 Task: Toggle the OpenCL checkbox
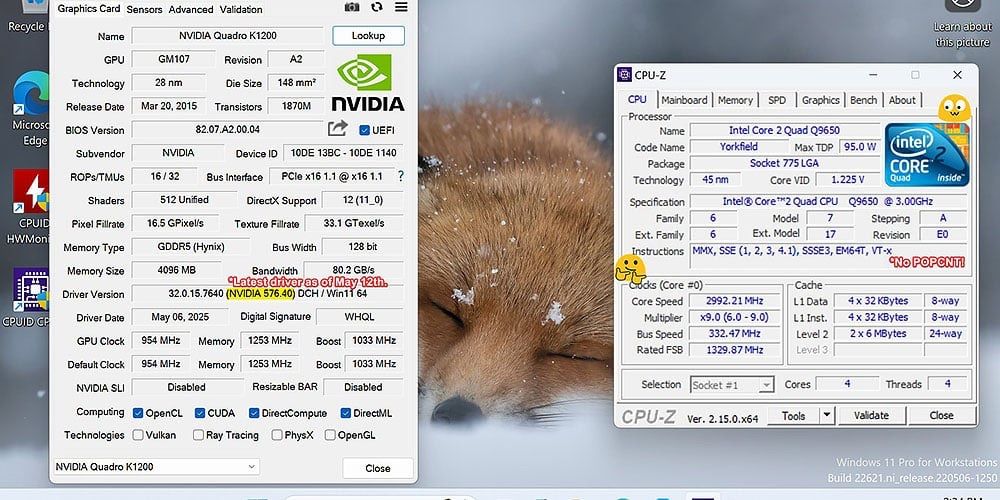(x=138, y=413)
